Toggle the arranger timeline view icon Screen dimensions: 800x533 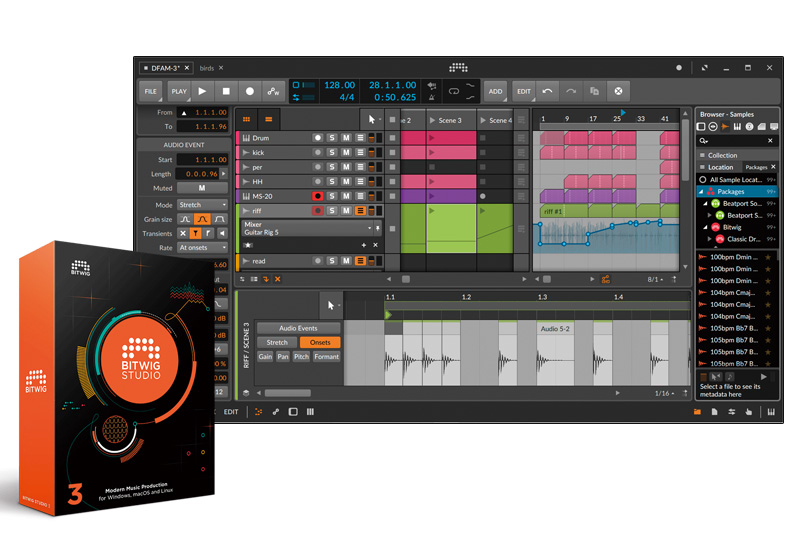tap(268, 119)
